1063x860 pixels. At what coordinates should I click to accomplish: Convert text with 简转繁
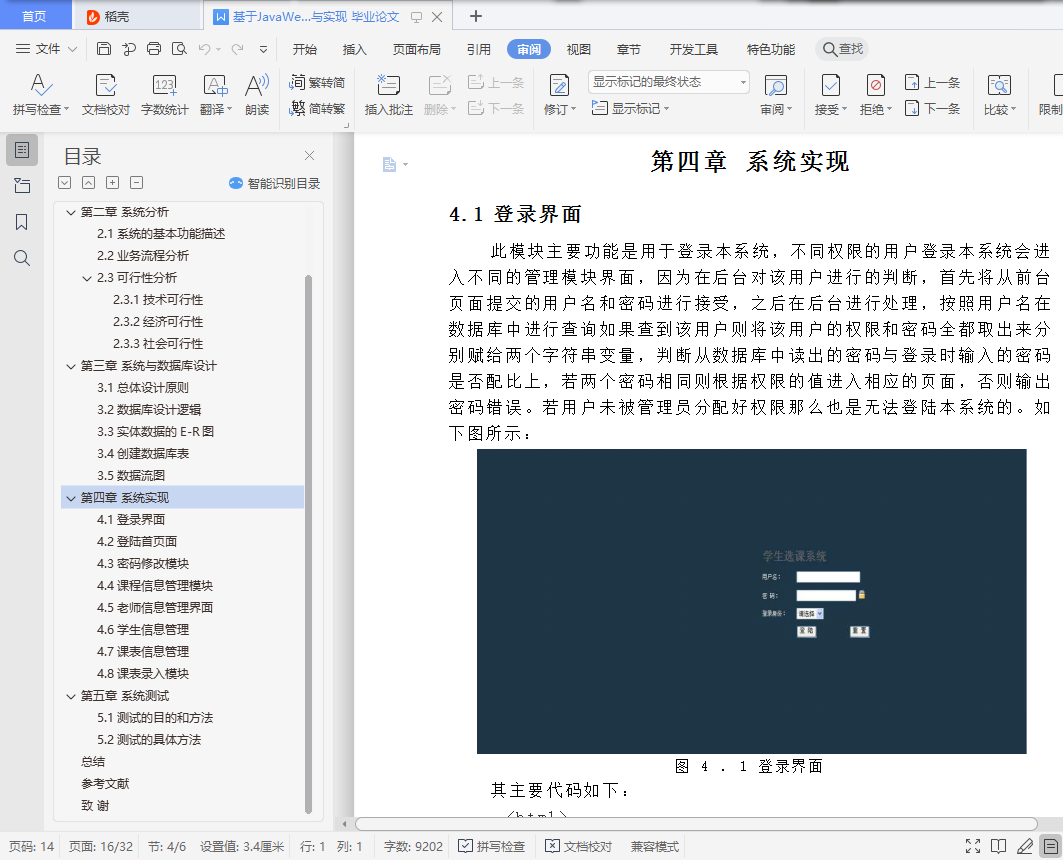pyautogui.click(x=317, y=108)
